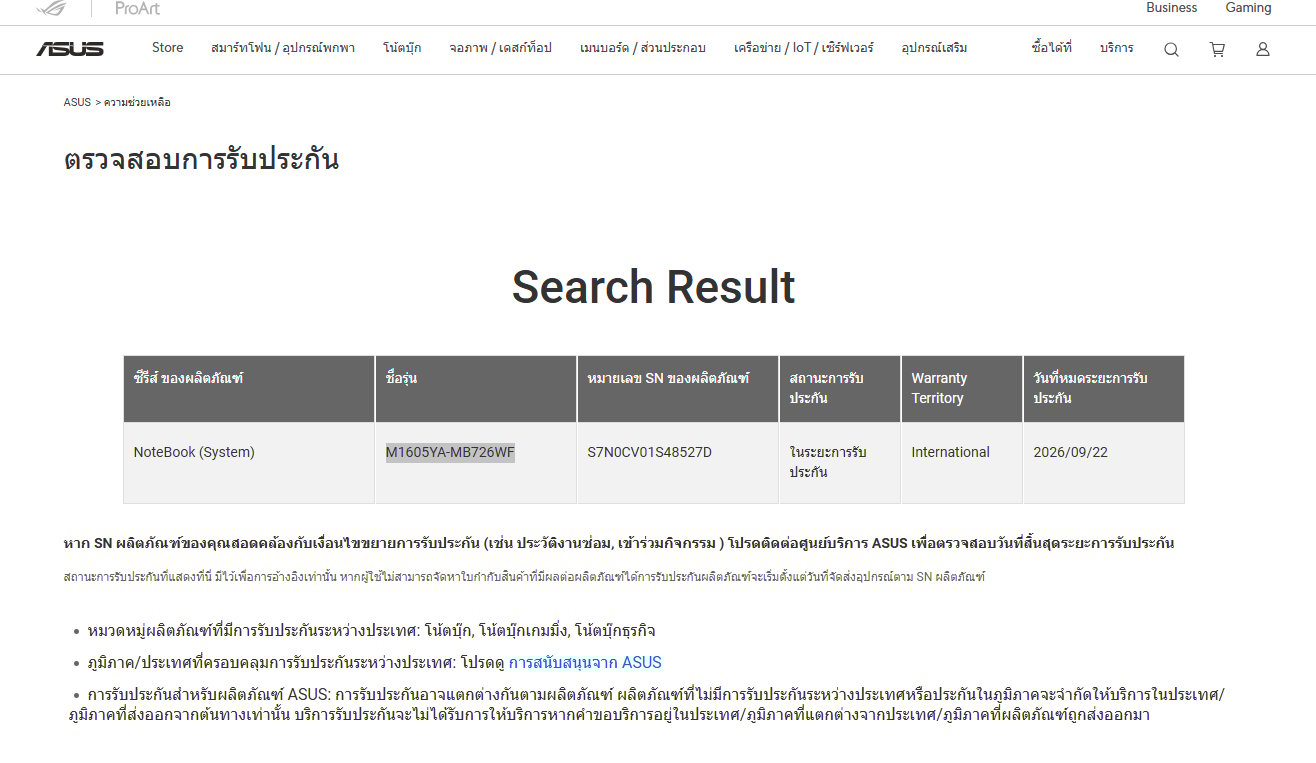Click serial number S7N0CV01S48527D
The width and height of the screenshot is (1316, 763).
[x=650, y=452]
